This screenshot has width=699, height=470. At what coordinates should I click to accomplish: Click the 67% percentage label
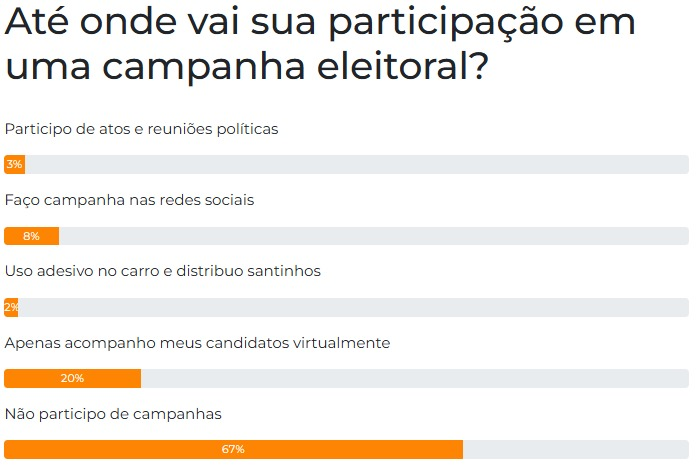coord(233,449)
